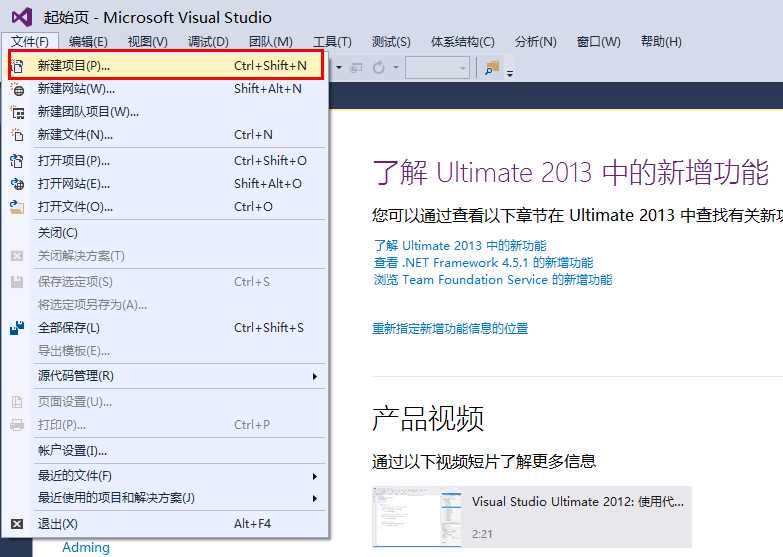Click link 重新指定新增功能信息的位置
This screenshot has width=783, height=557.
click(x=450, y=328)
